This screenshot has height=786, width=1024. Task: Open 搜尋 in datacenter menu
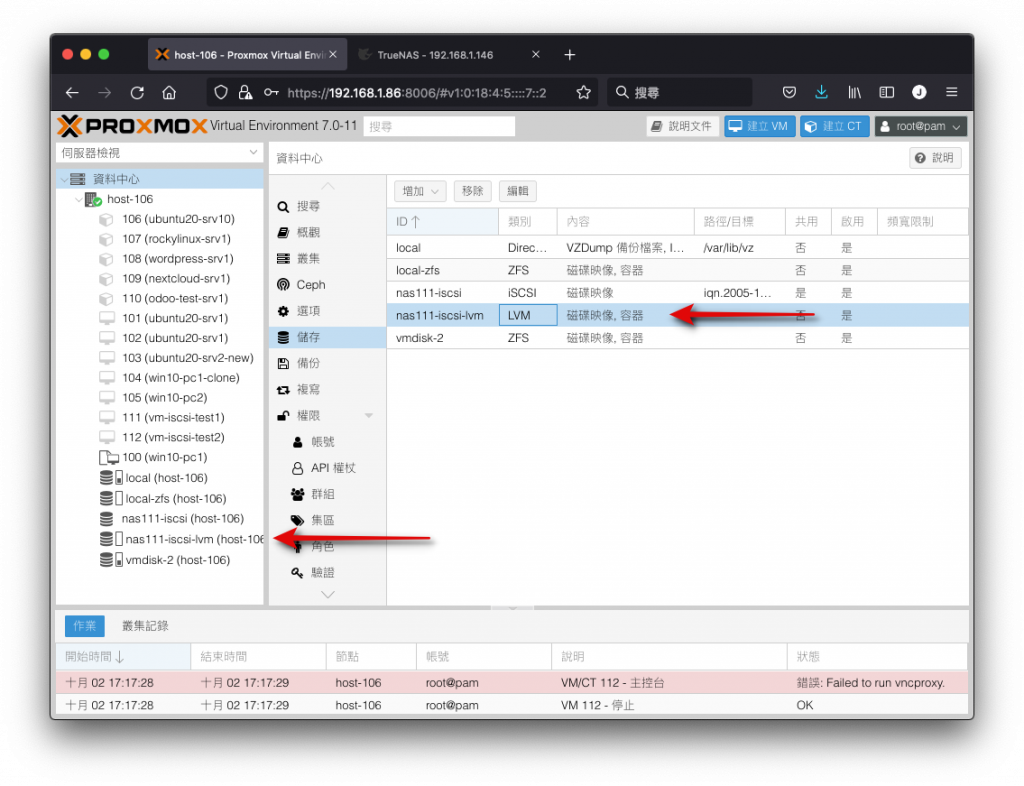click(x=327, y=206)
